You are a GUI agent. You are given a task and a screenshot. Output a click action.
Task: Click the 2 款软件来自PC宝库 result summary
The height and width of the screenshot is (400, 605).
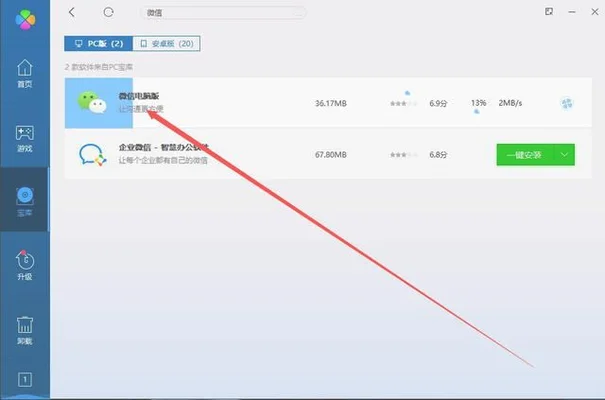click(99, 67)
